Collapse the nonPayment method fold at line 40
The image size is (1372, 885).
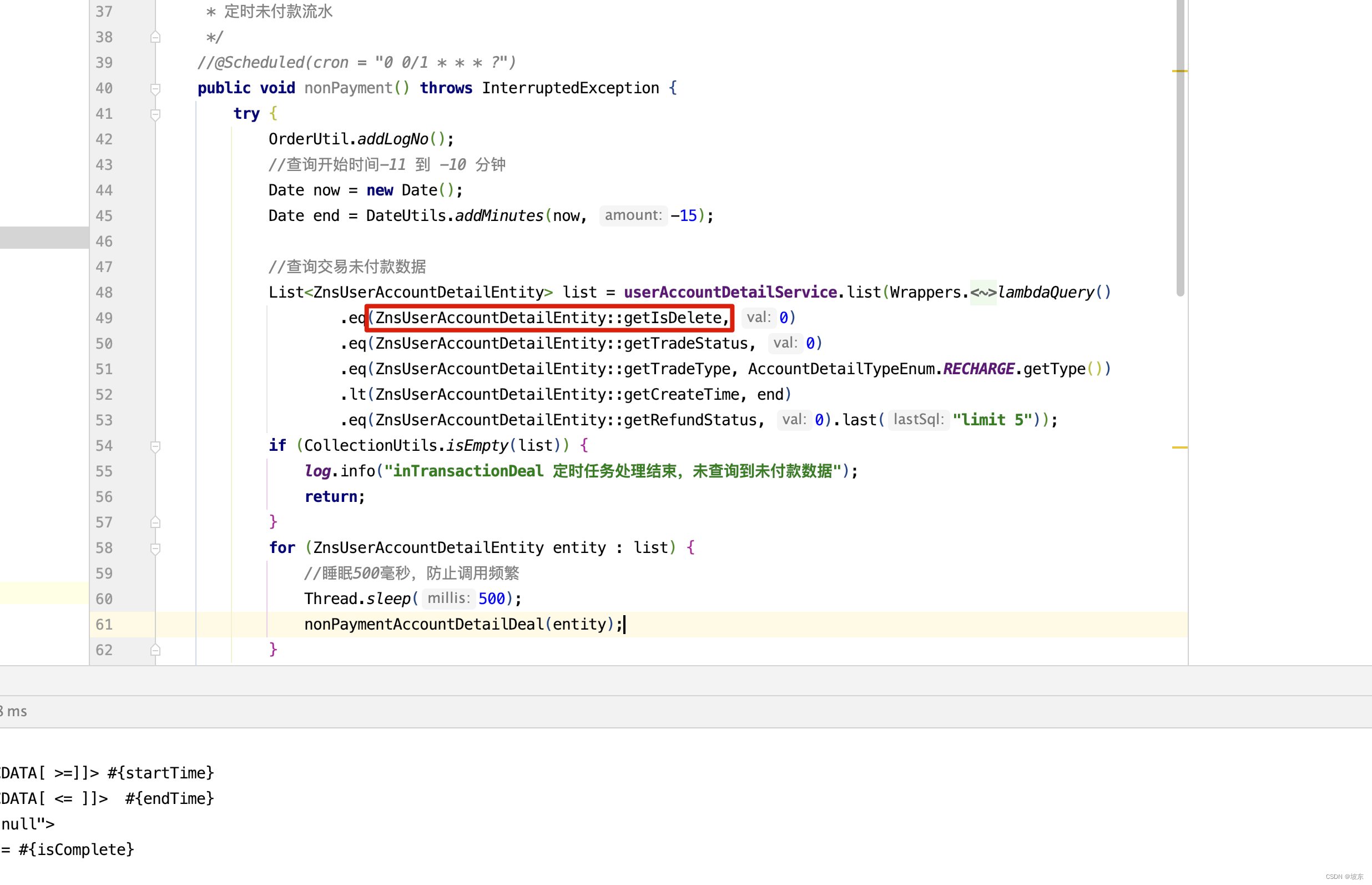click(155, 88)
